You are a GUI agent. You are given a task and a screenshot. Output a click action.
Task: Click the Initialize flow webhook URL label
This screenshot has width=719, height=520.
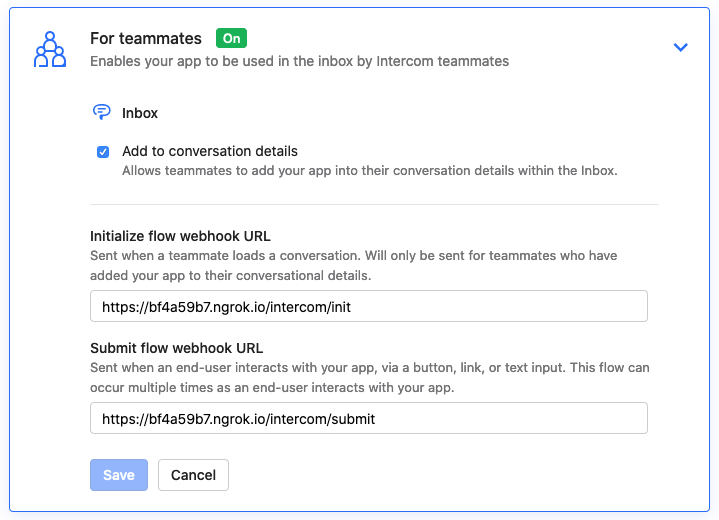180,237
